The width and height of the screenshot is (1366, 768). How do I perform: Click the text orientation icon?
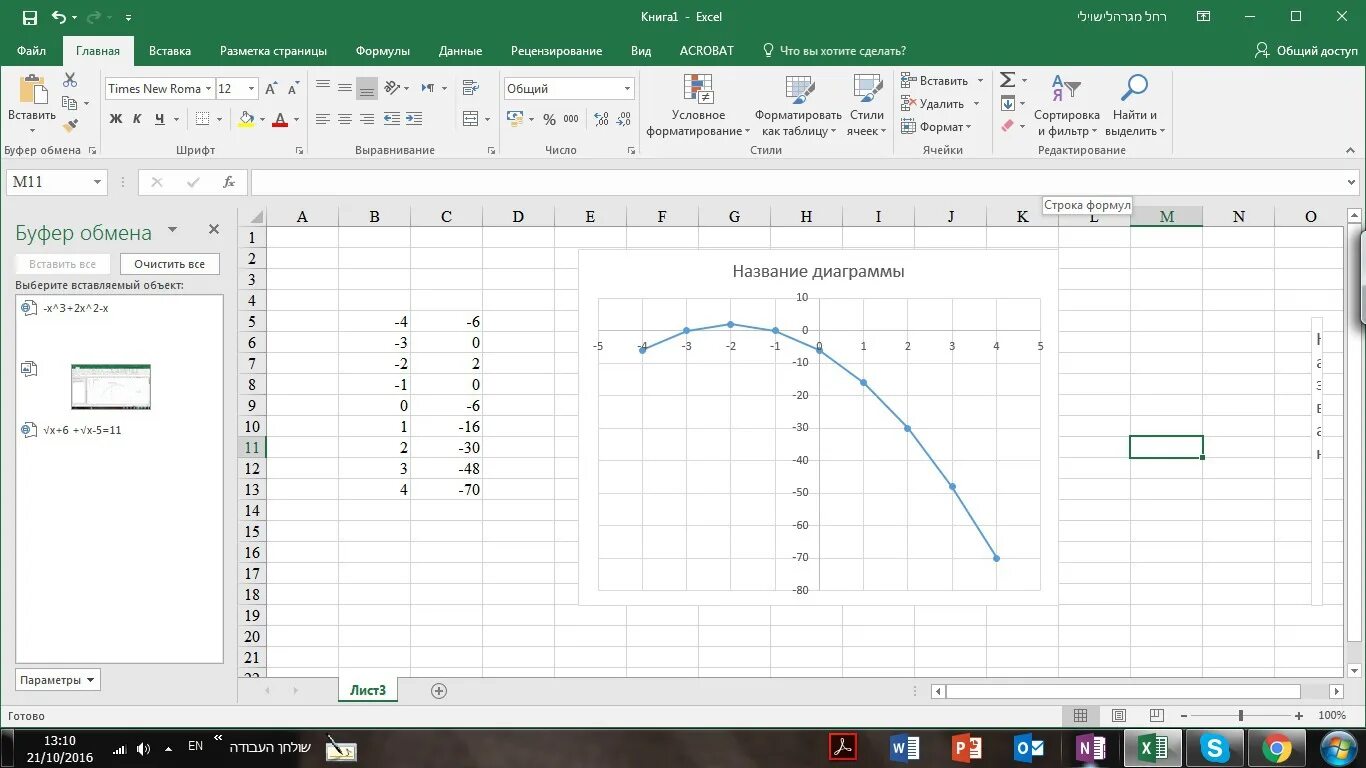click(x=392, y=87)
